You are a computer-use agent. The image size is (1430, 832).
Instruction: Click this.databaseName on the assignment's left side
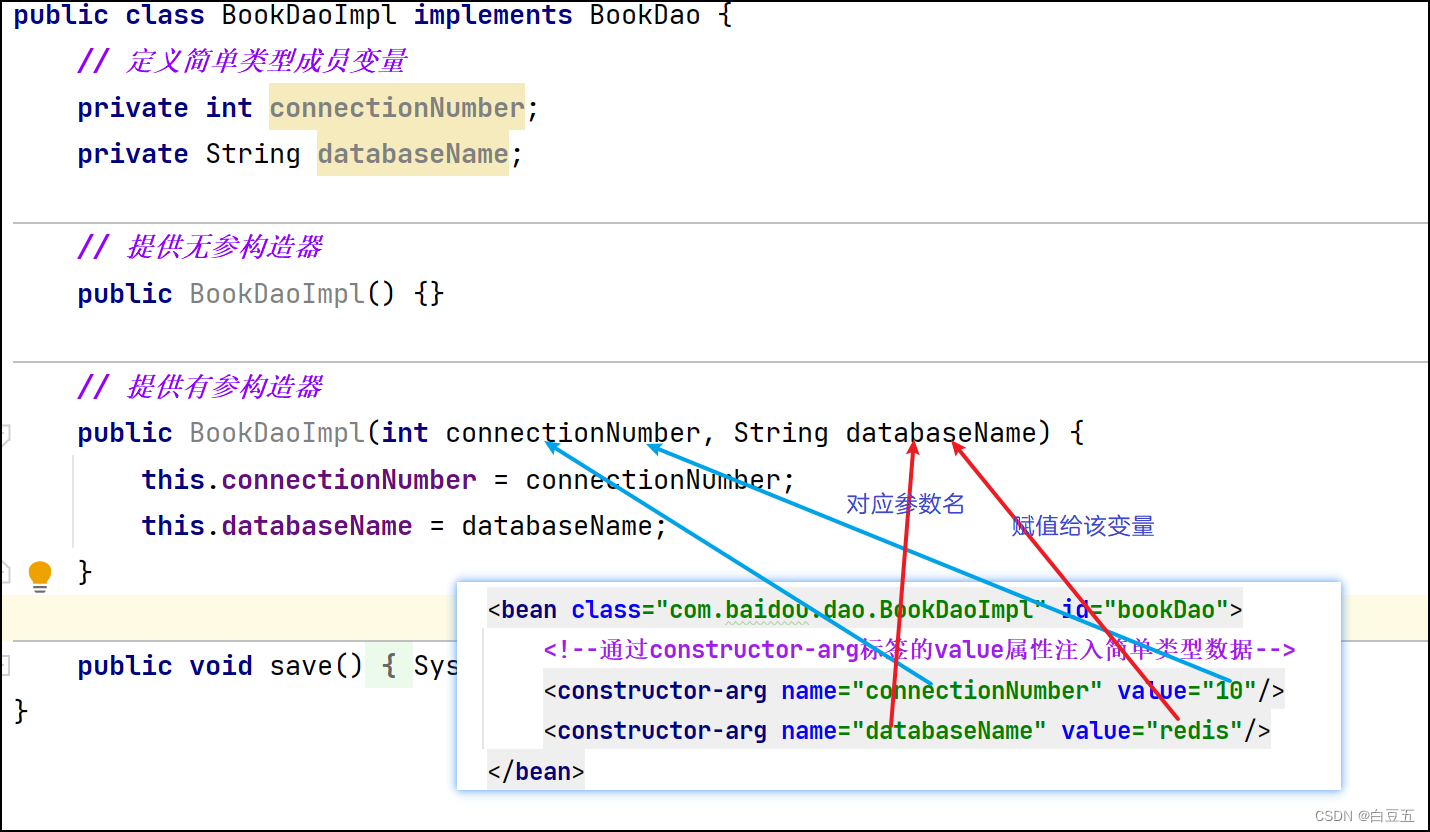(x=277, y=526)
